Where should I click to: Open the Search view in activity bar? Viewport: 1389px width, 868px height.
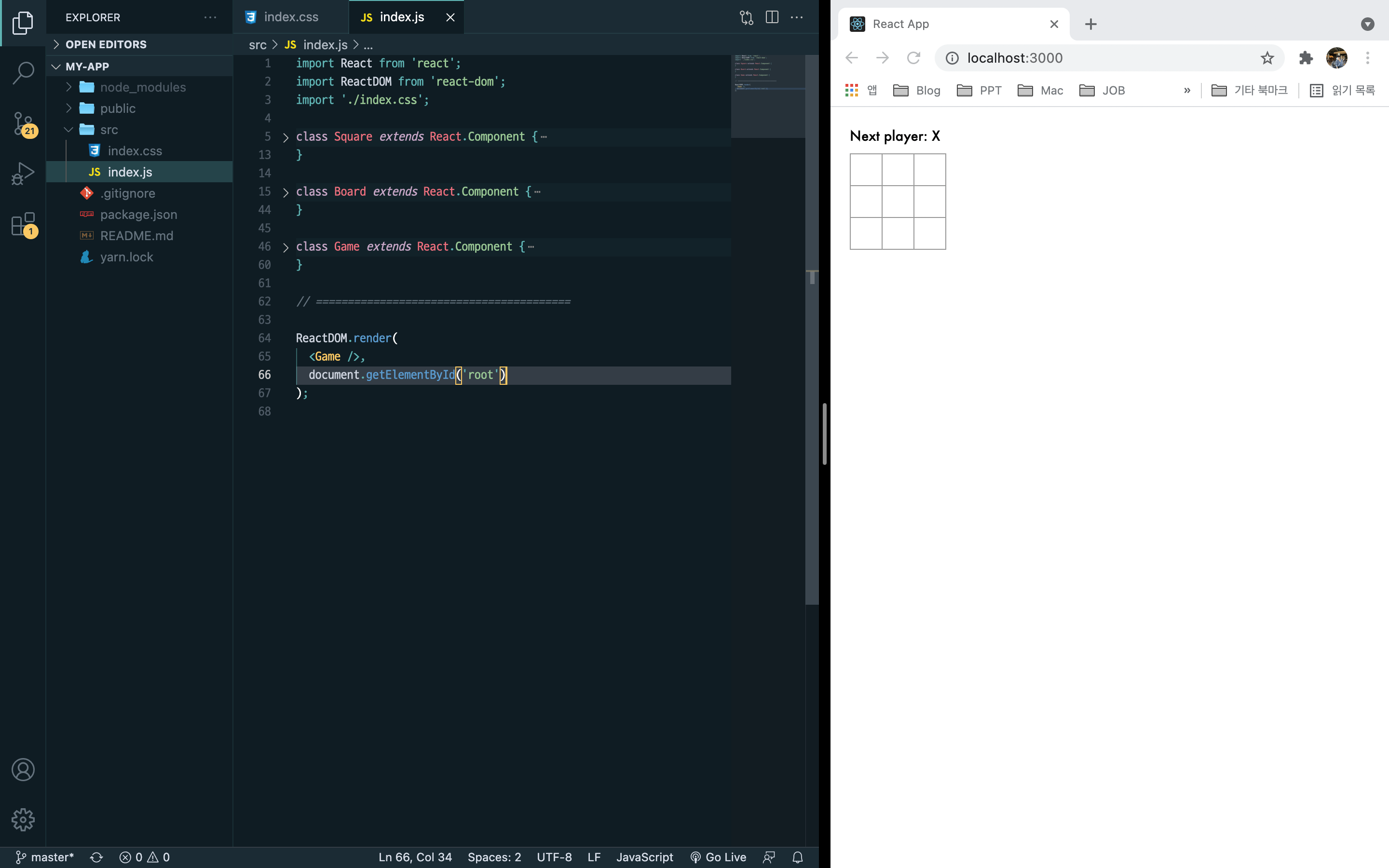[x=23, y=73]
